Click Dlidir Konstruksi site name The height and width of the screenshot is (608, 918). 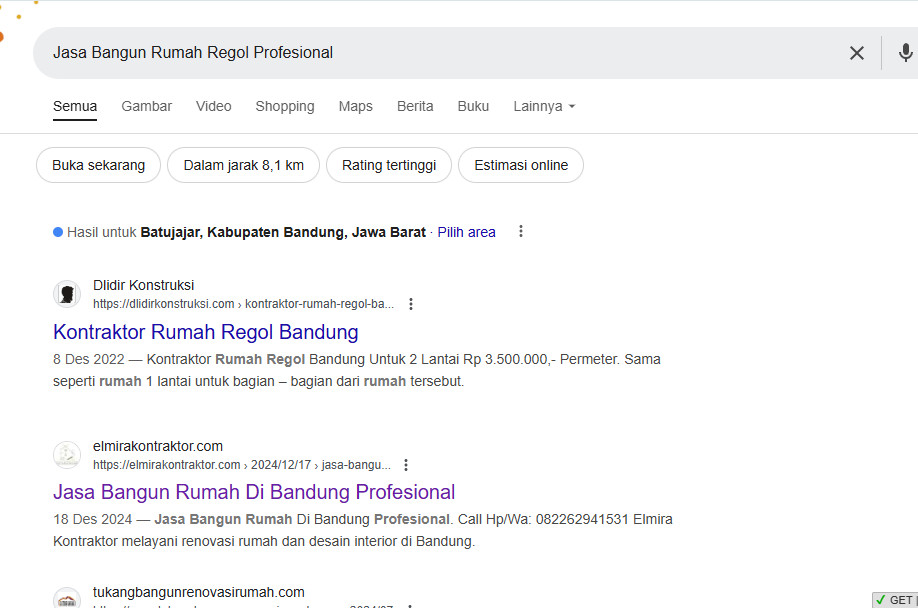143,285
